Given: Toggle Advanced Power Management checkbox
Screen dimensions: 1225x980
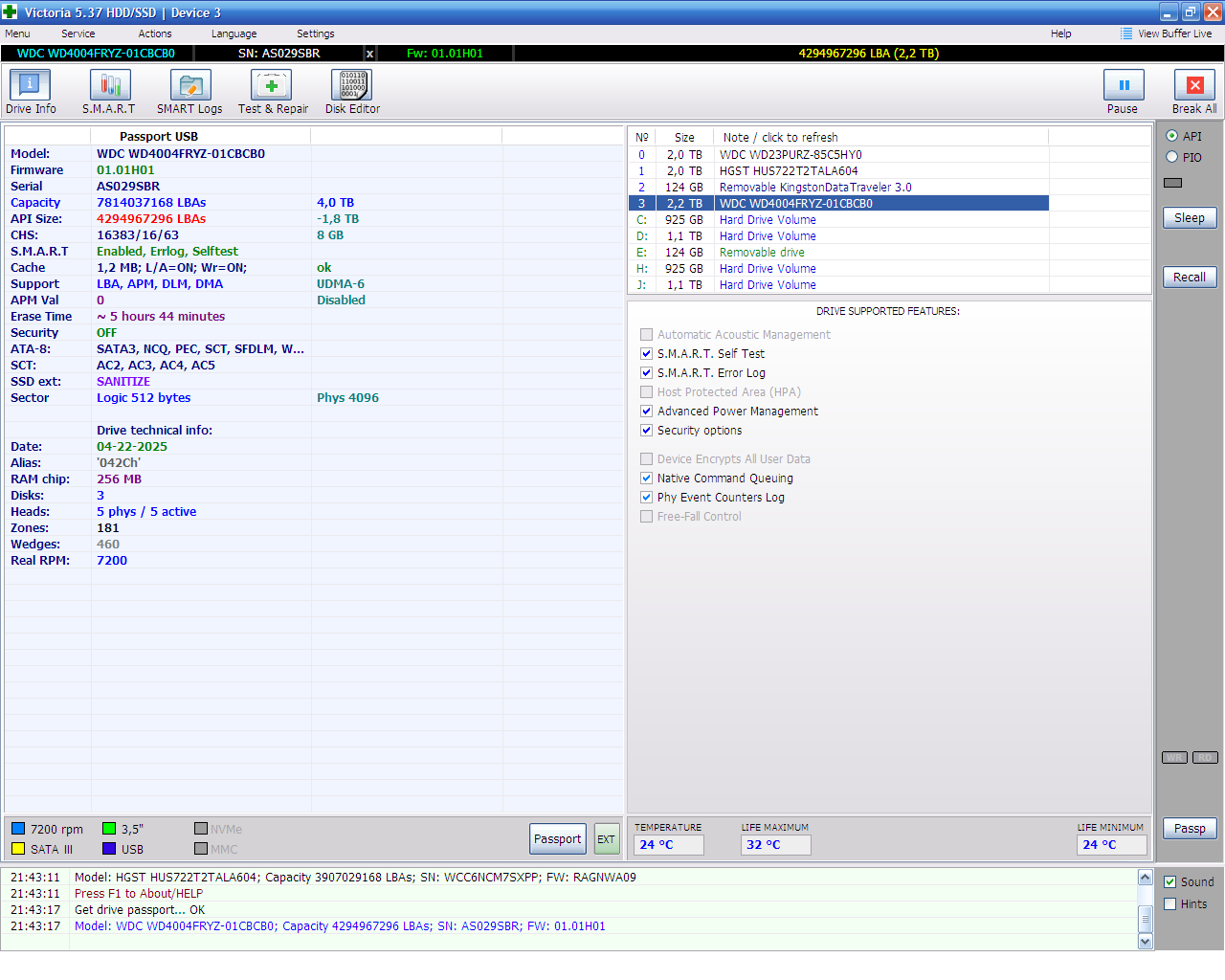Looking at the screenshot, I should [x=647, y=412].
